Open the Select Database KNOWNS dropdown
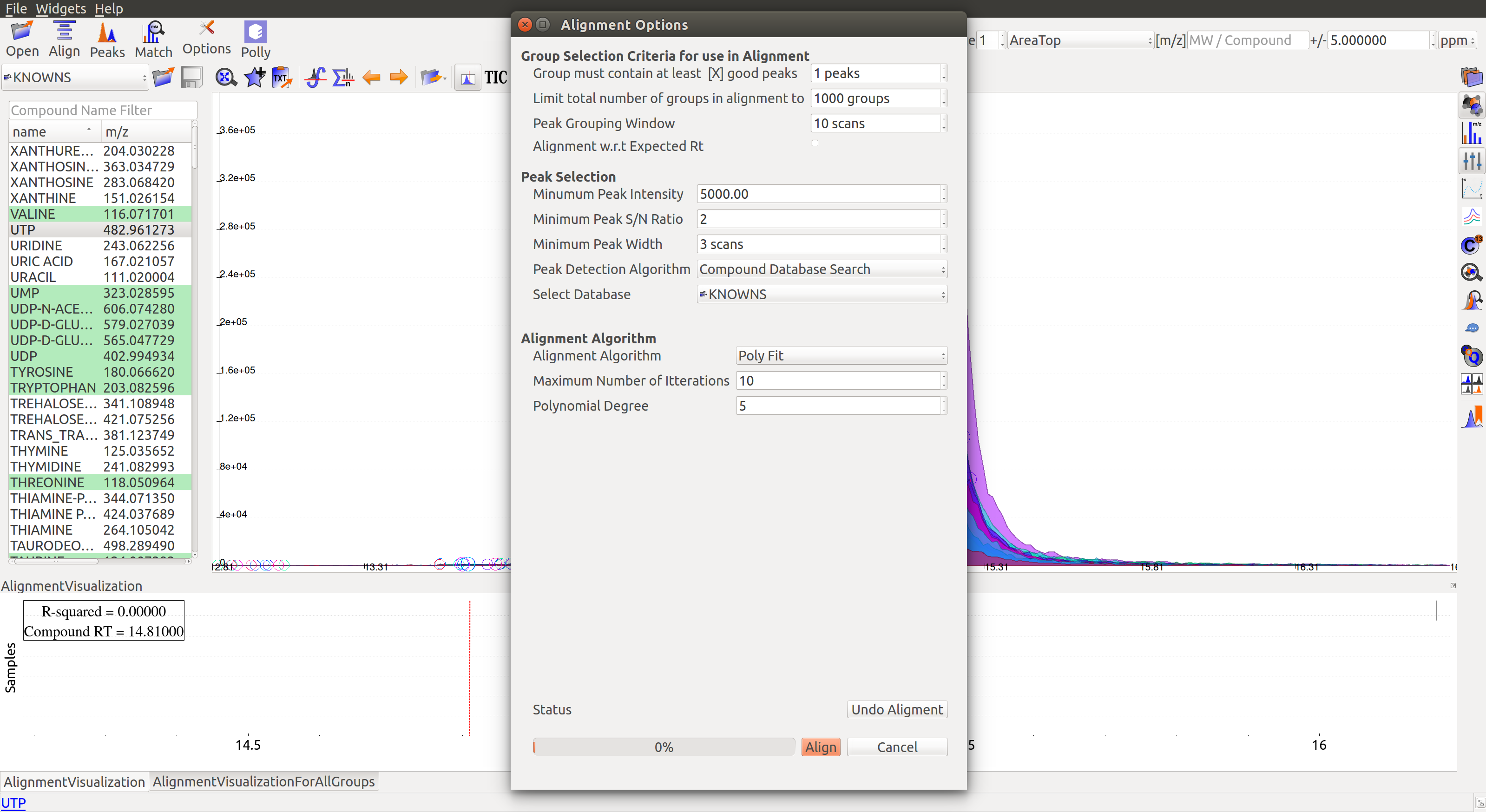Viewport: 1486px width, 812px height. point(822,294)
